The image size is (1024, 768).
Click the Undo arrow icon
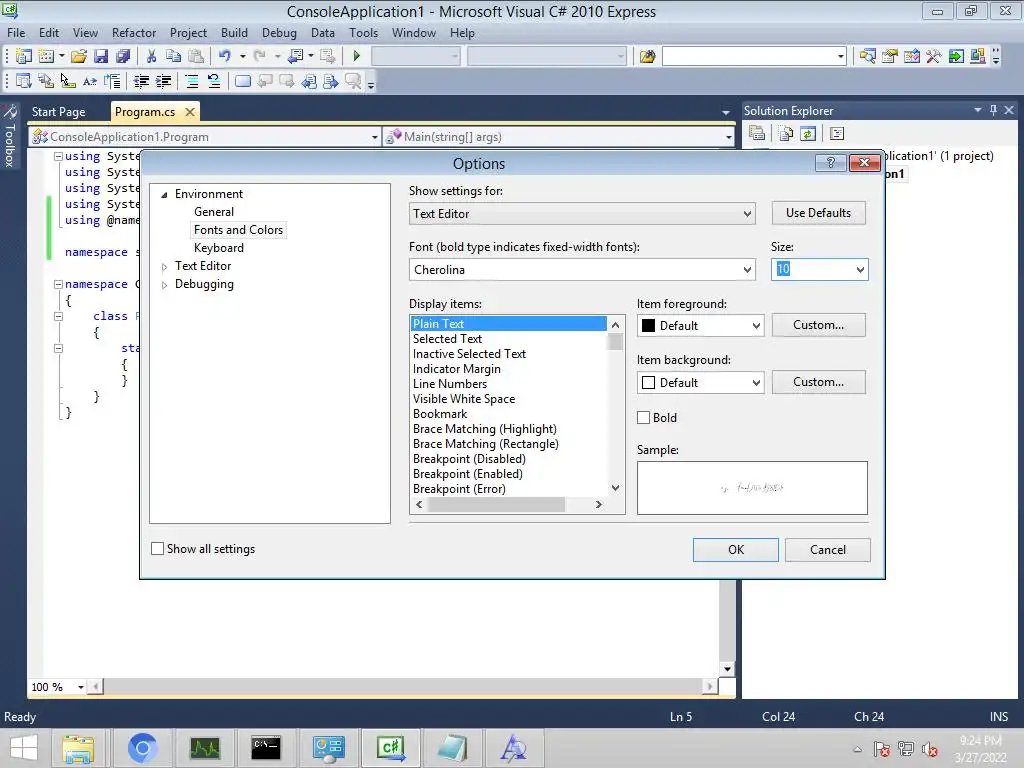click(x=225, y=56)
